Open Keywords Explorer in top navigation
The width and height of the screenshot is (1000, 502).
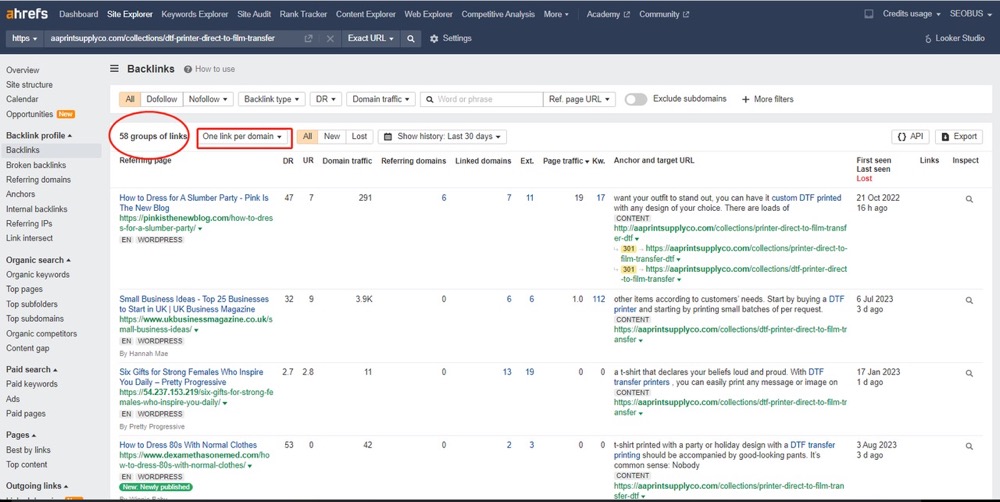click(195, 14)
